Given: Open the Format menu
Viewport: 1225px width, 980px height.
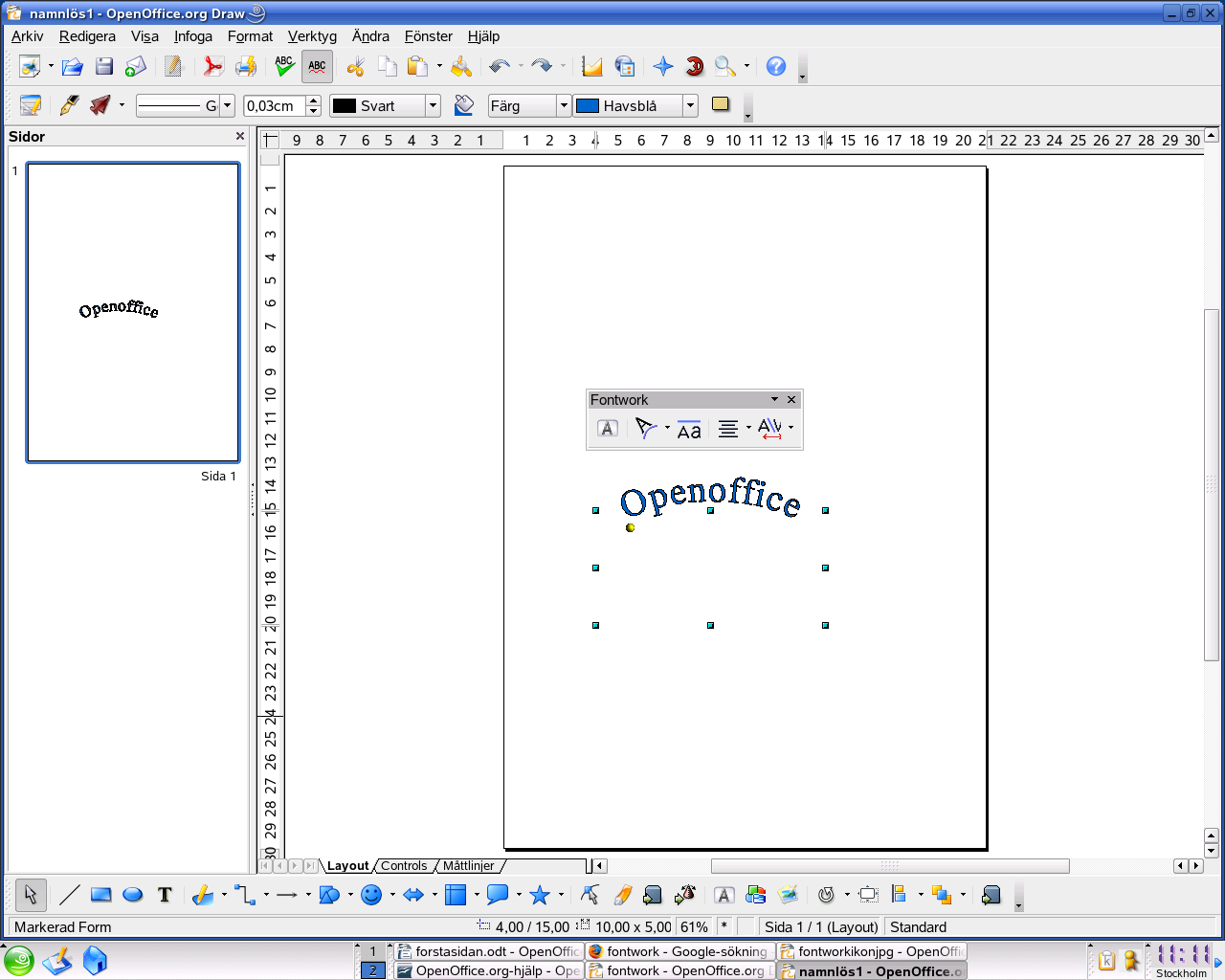Looking at the screenshot, I should [250, 36].
